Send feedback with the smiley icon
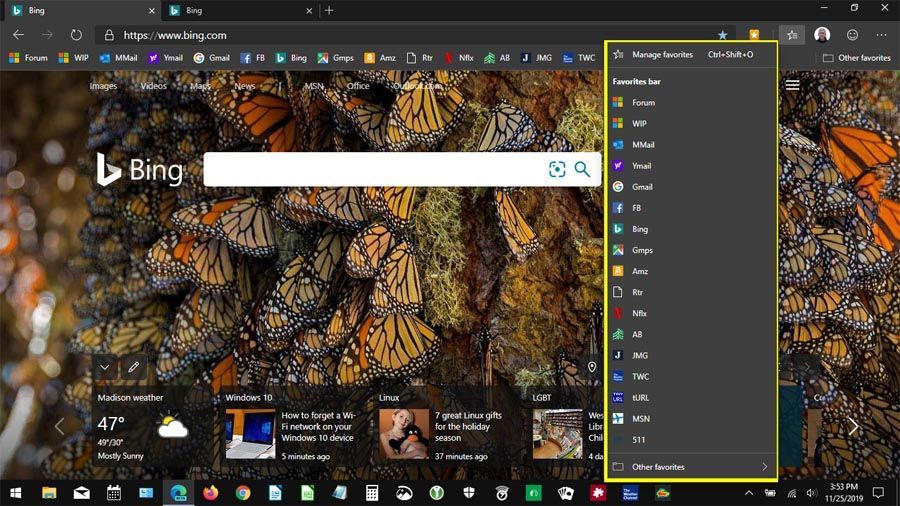Viewport: 900px width, 506px height. [852, 35]
